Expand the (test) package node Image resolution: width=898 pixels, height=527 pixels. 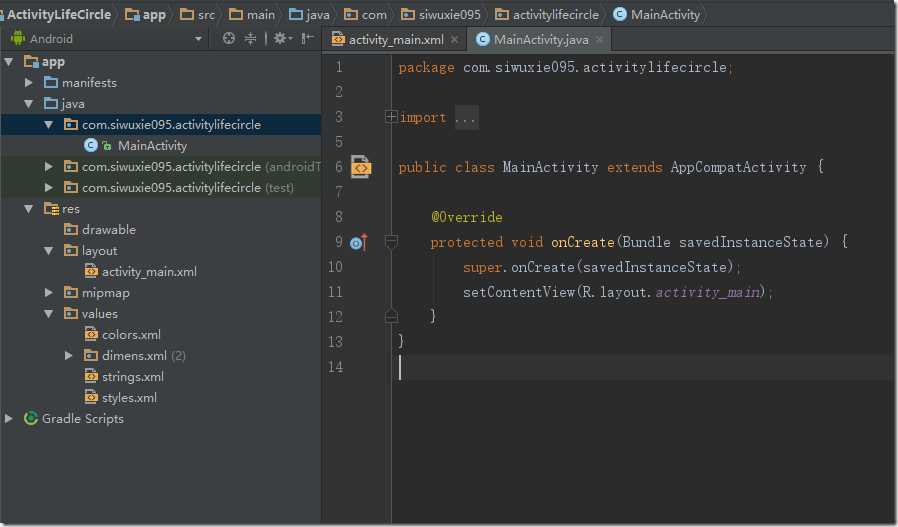coord(49,187)
